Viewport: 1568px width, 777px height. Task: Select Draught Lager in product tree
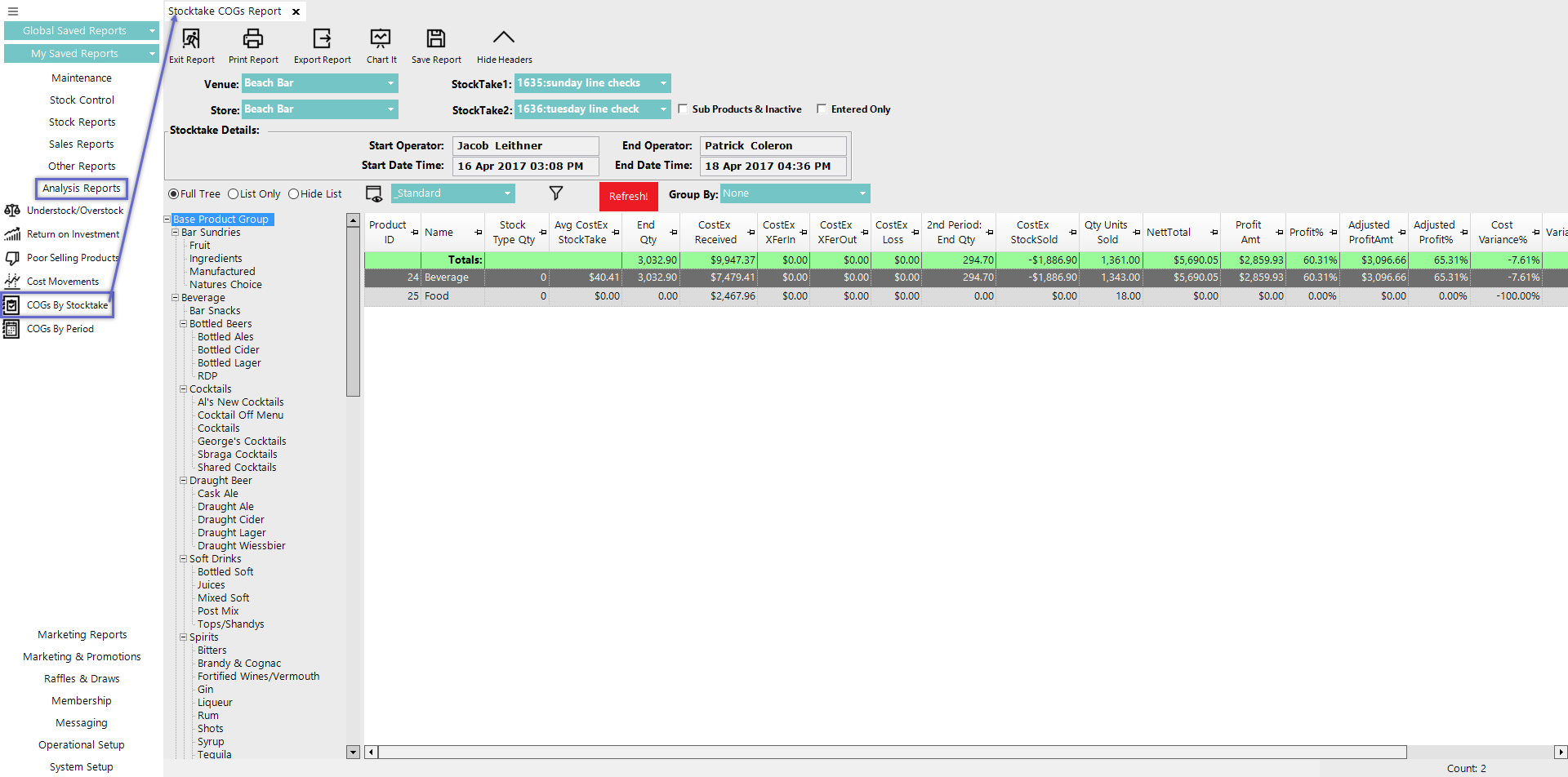231,533
